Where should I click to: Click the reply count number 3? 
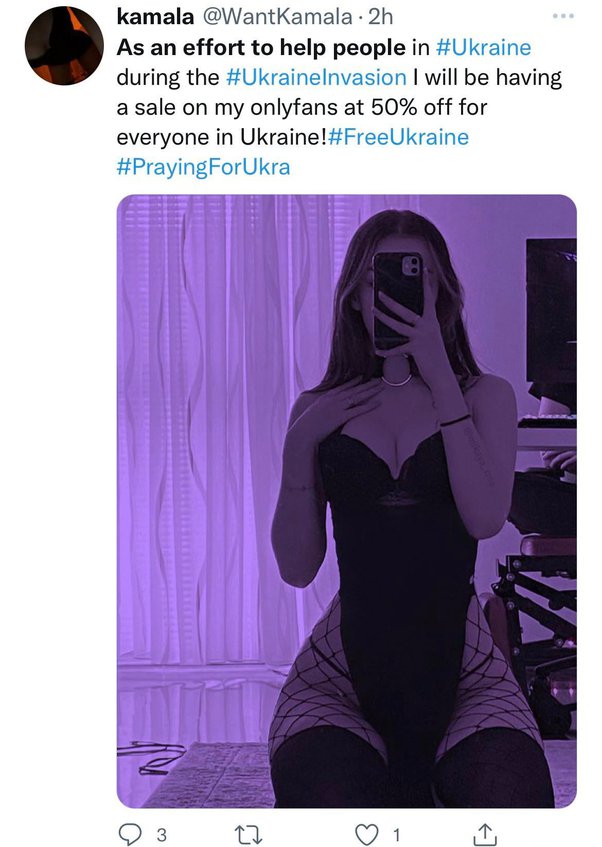click(x=162, y=834)
